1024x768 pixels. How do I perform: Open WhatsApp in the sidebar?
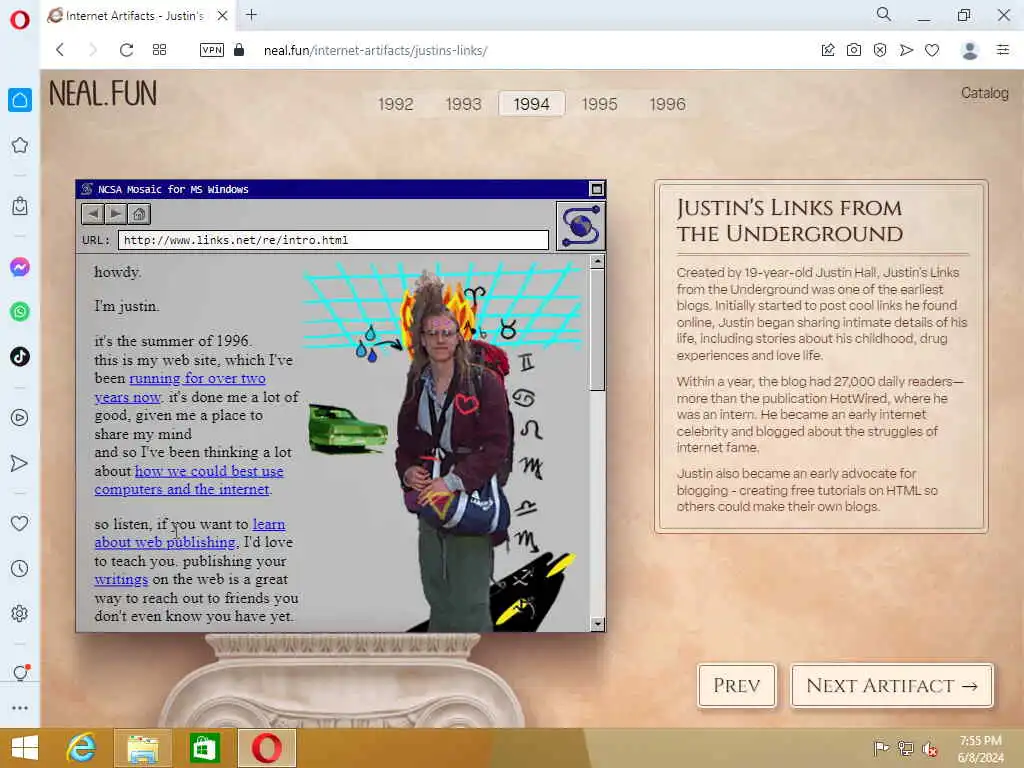pos(20,312)
